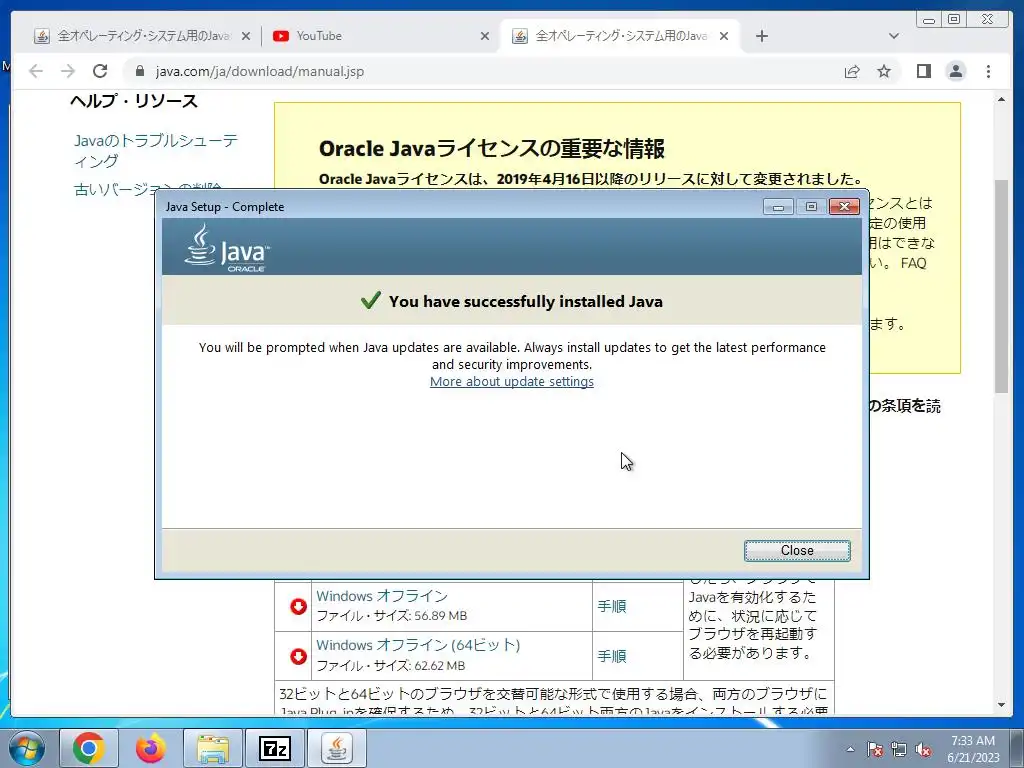Click red download icon for Windows オフライン (64ビット)
Screen dimensions: 1024x768
click(298, 656)
